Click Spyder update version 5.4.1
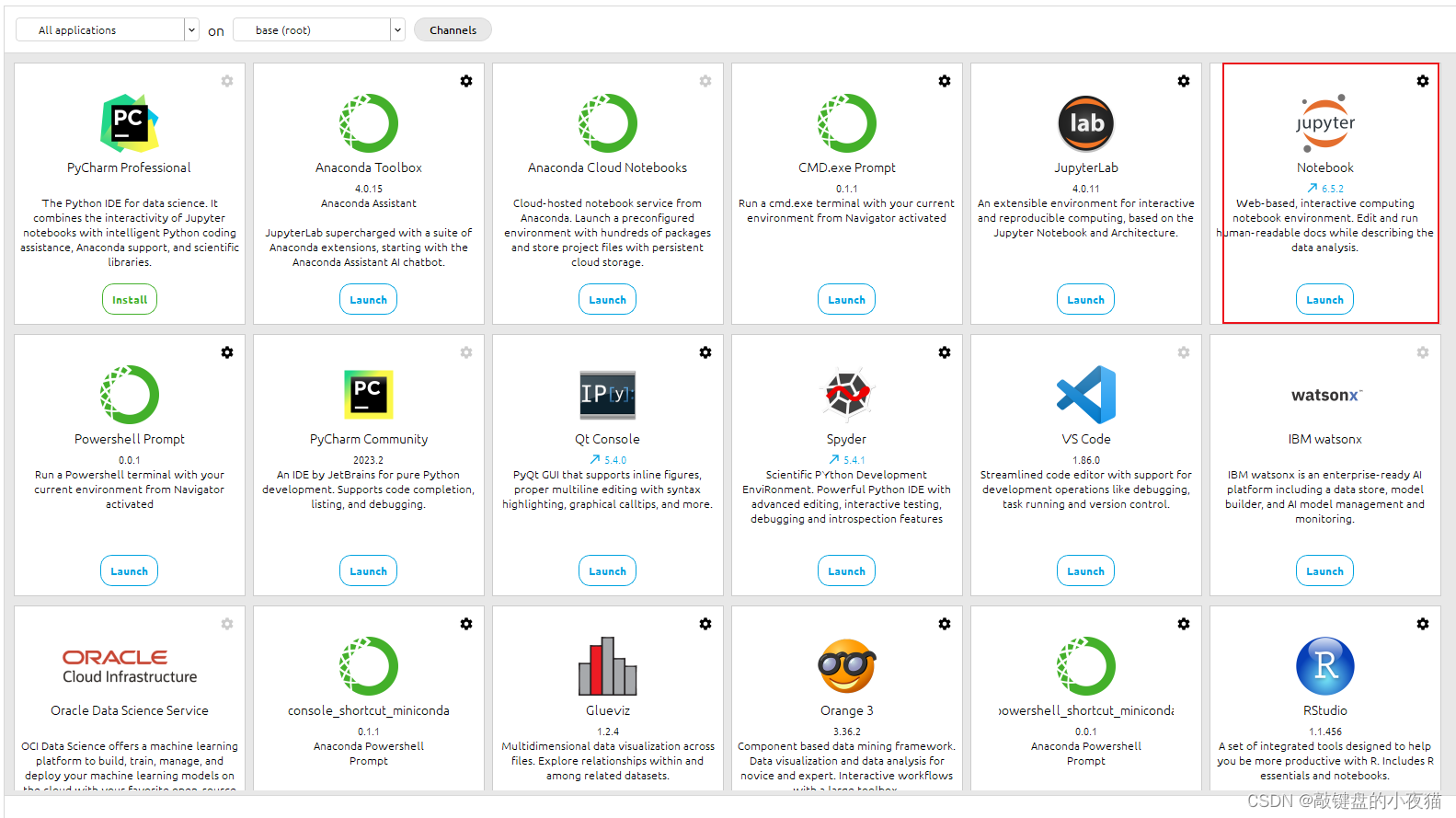This screenshot has height=818, width=1456. point(847,460)
